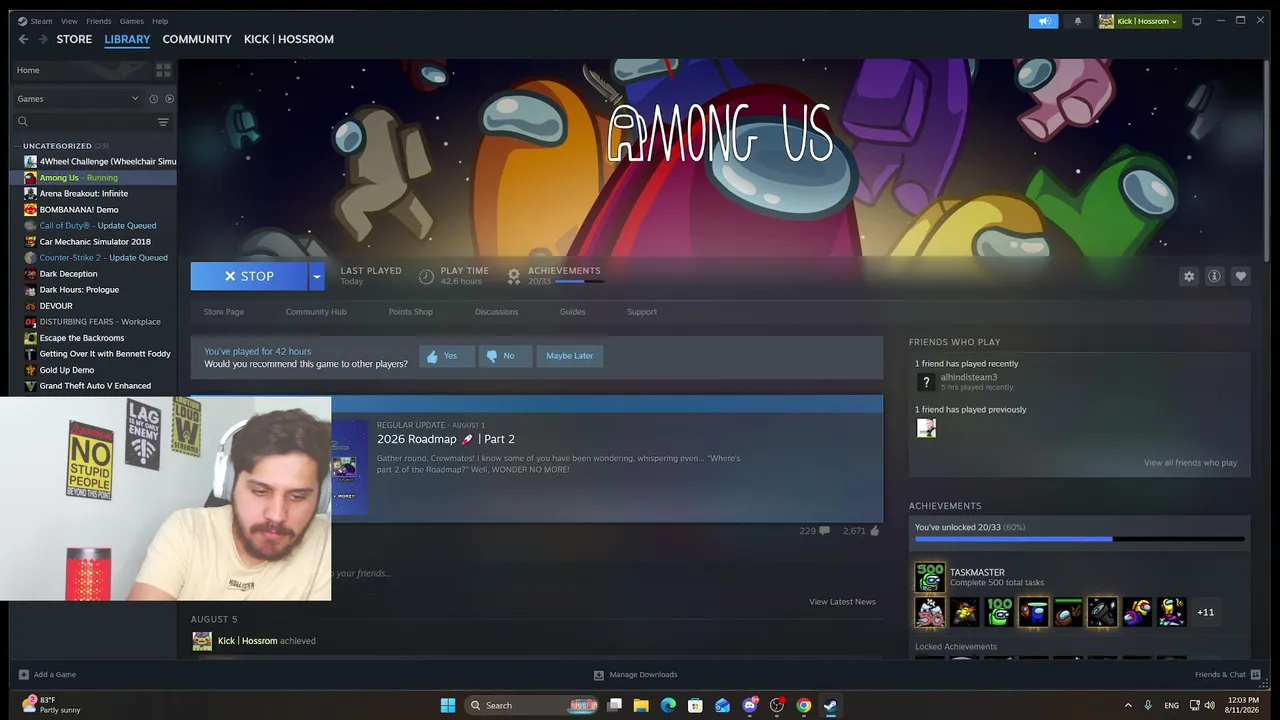Recommend game with Yes thumbs up
Screen dimensions: 1280x720
click(x=446, y=356)
